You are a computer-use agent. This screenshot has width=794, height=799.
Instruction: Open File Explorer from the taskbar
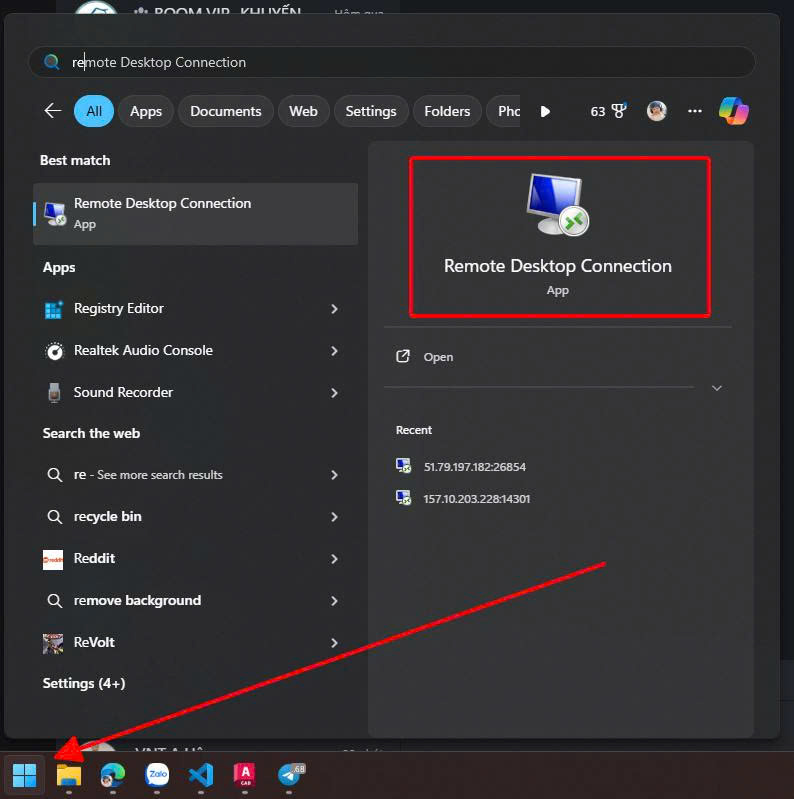(x=68, y=775)
